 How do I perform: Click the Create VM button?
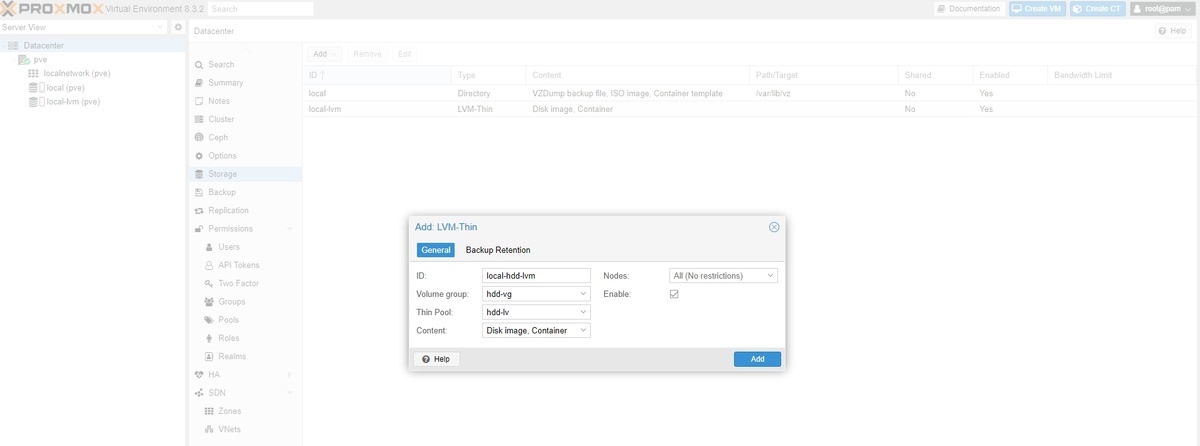tap(1036, 8)
